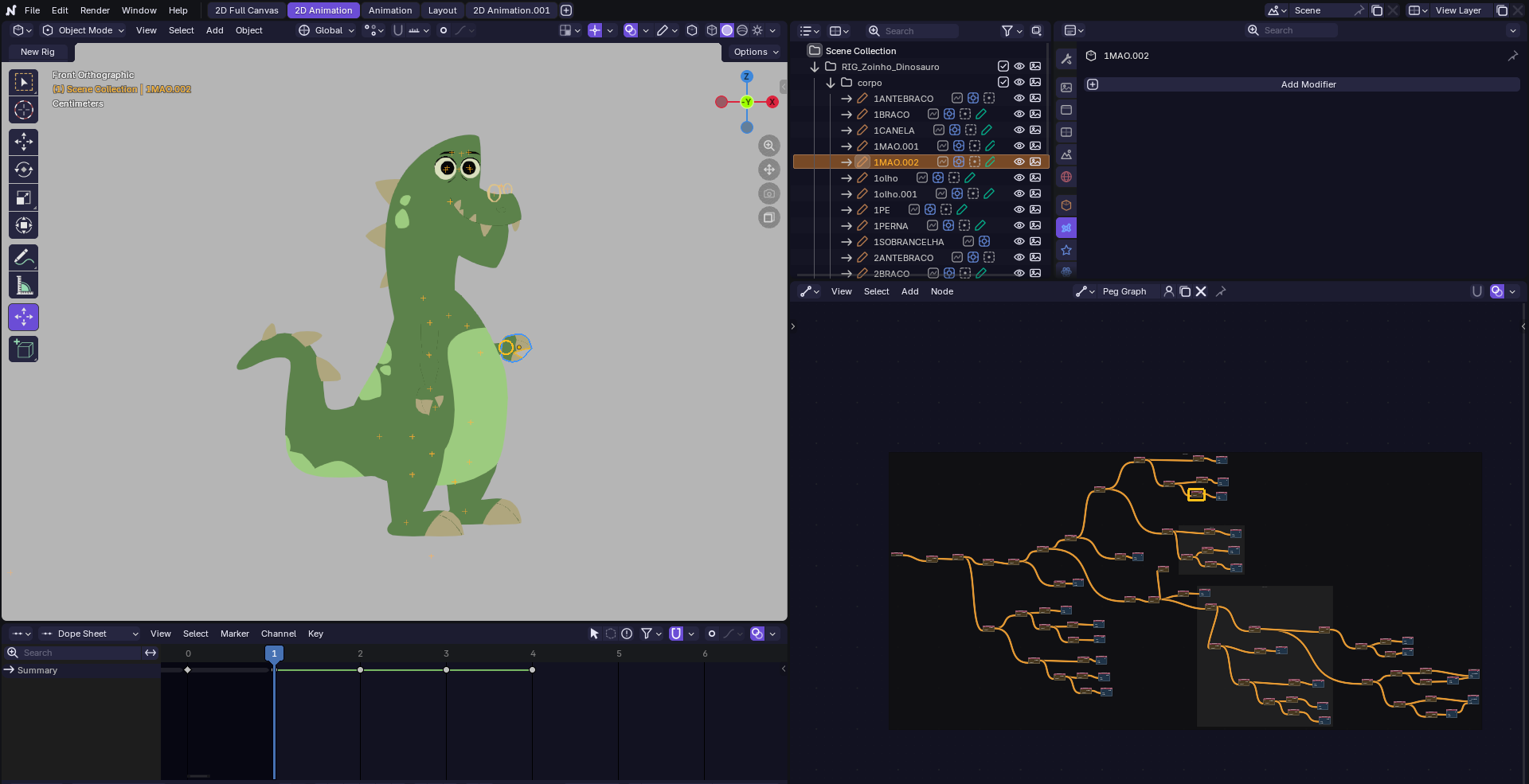The height and width of the screenshot is (784, 1529).
Task: Click the red X axis gizmo ball
Action: point(772,102)
